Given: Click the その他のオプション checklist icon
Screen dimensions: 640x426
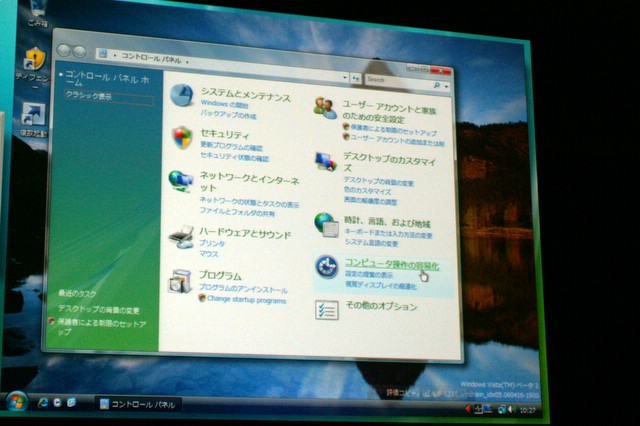Looking at the screenshot, I should pyautogui.click(x=327, y=310).
